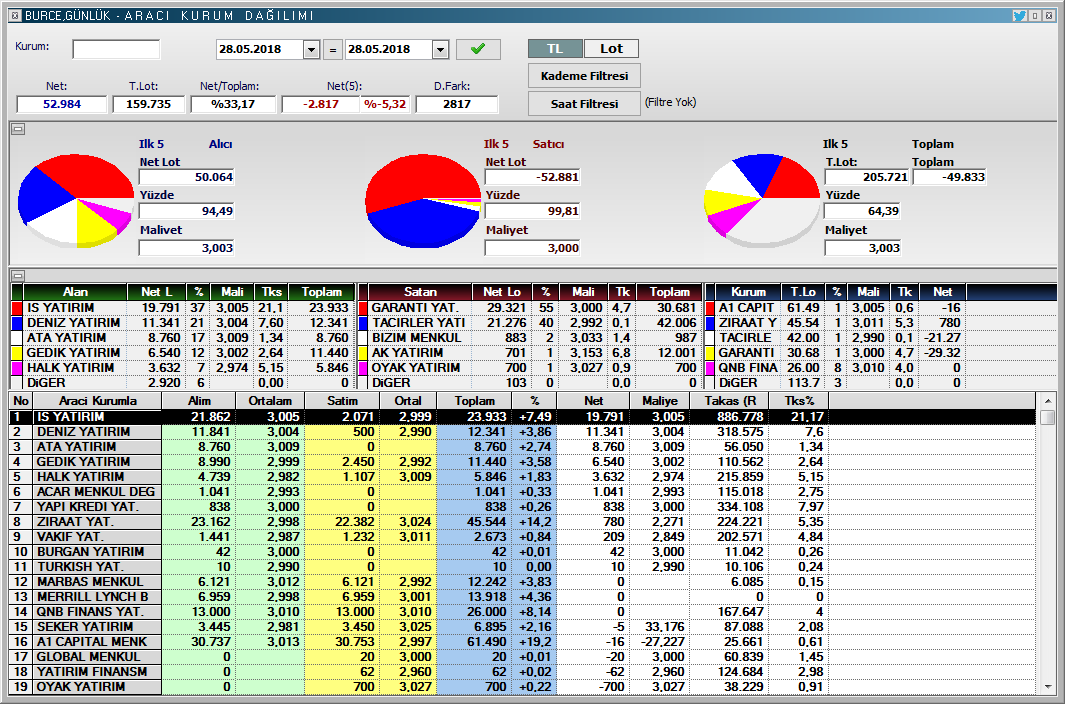Click the yellow swatch beside GEDIK YATIRIM in Alan table

pyautogui.click(x=18, y=353)
